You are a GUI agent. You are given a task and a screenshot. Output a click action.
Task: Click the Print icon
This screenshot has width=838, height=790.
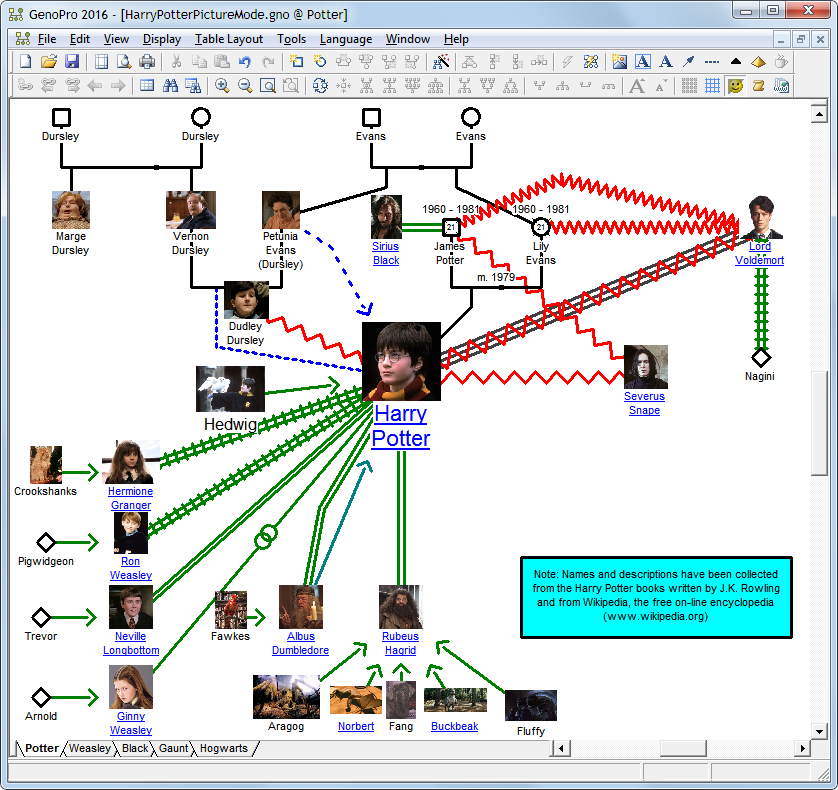(x=147, y=62)
